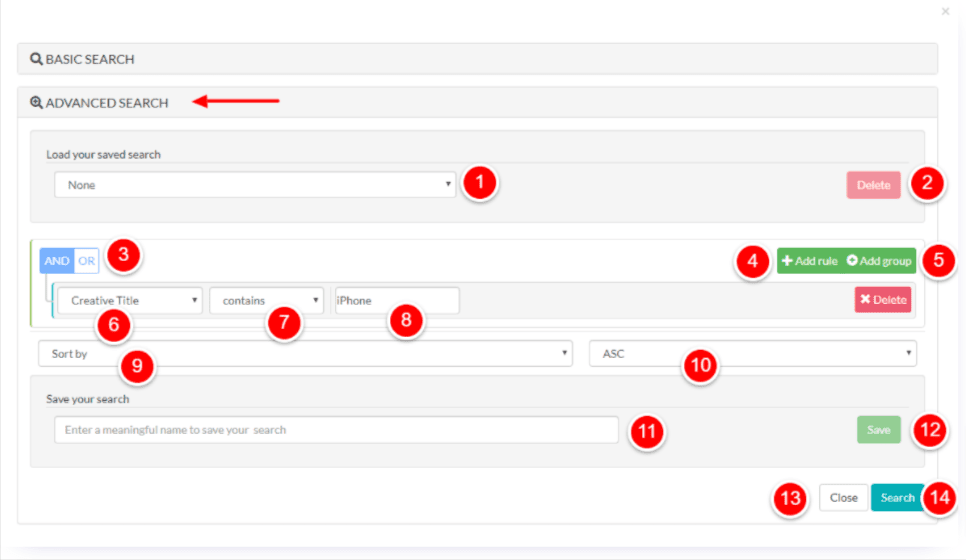The height and width of the screenshot is (560, 966).
Task: Open the Sort by dropdown
Action: (306, 354)
